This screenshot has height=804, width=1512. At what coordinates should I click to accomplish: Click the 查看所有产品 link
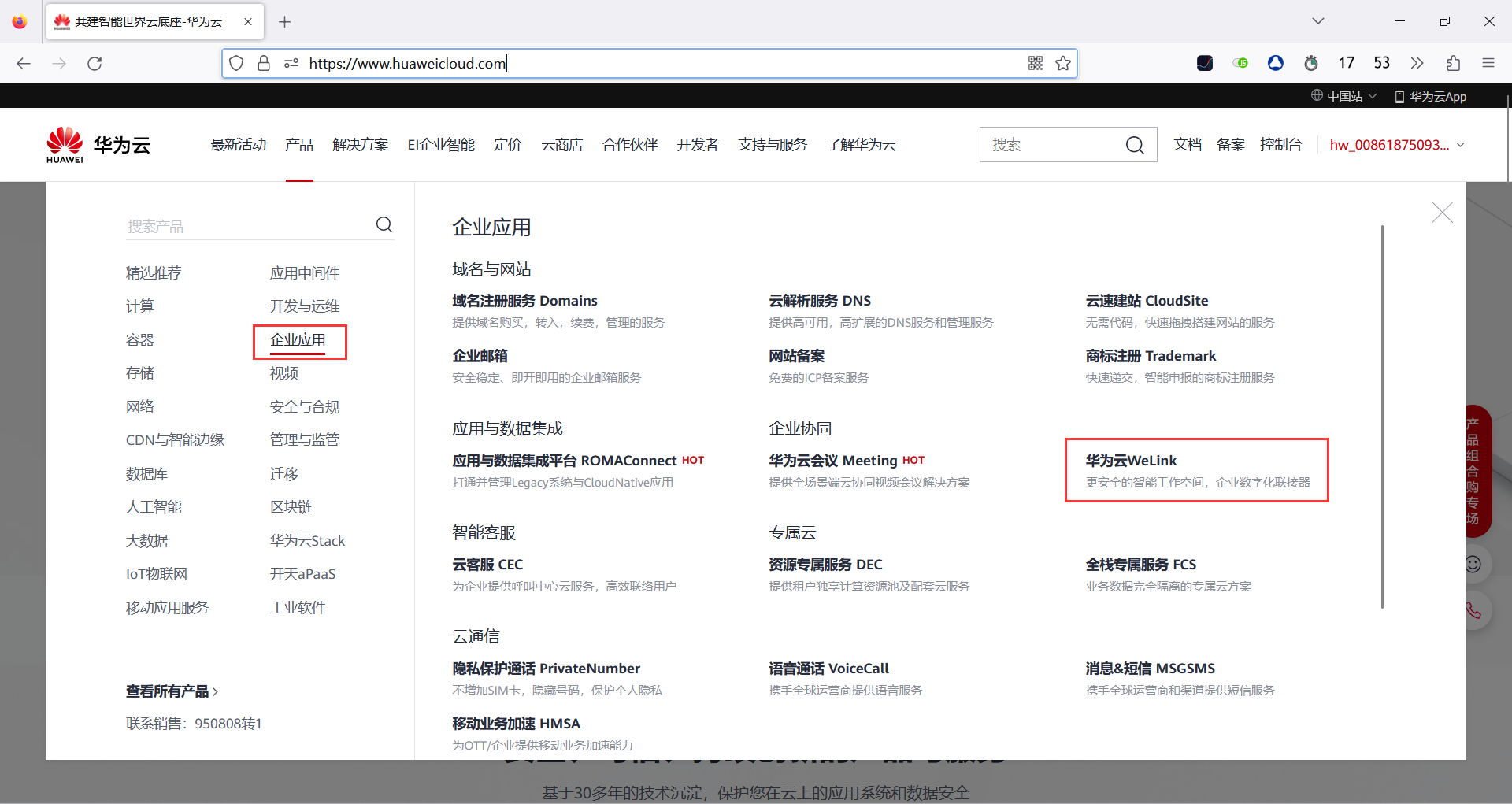point(169,691)
